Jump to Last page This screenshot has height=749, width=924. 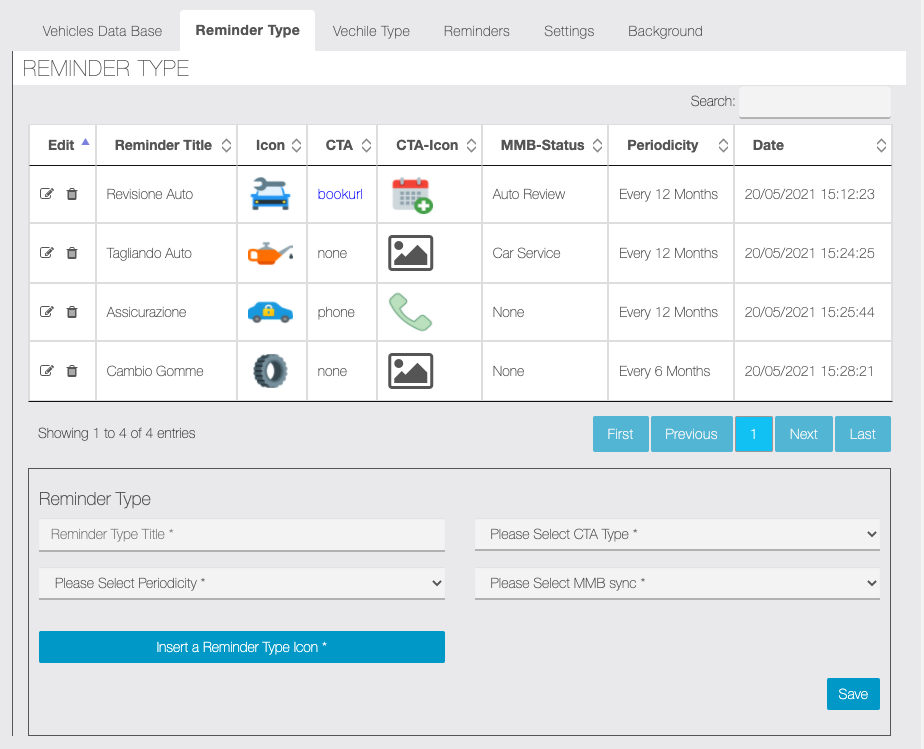[863, 434]
